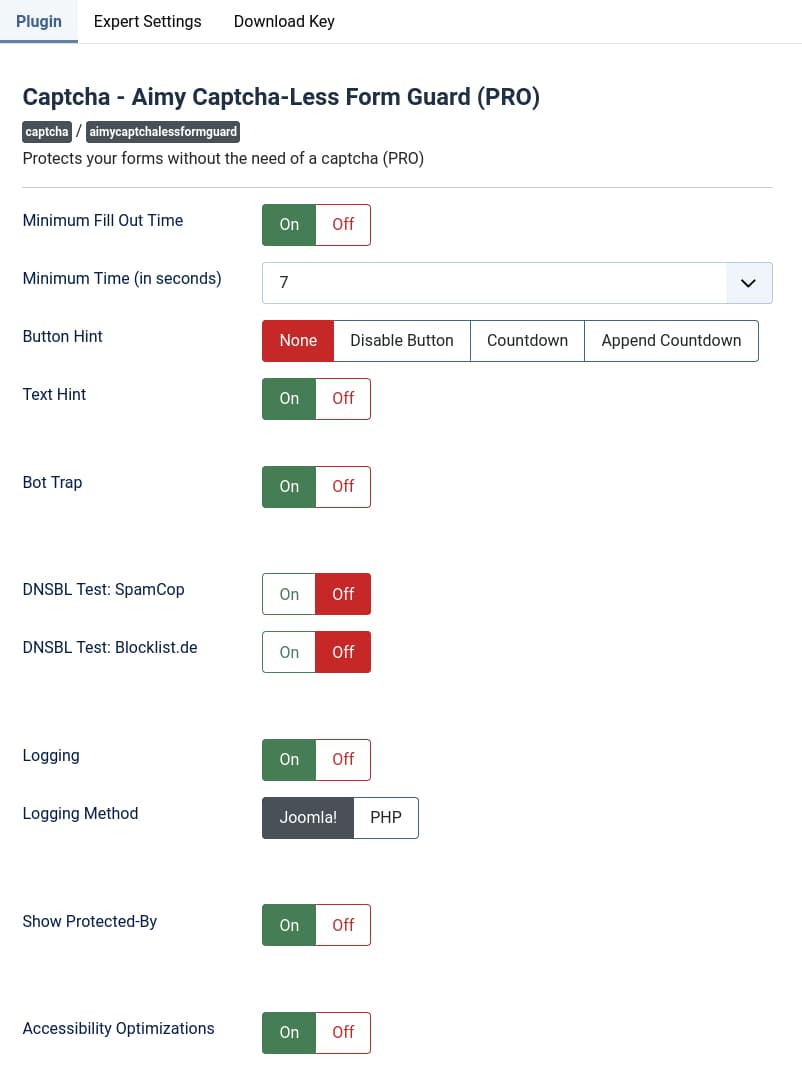The image size is (802, 1077).
Task: Click the aimycaptchalessformguard plugin badge
Action: [164, 132]
